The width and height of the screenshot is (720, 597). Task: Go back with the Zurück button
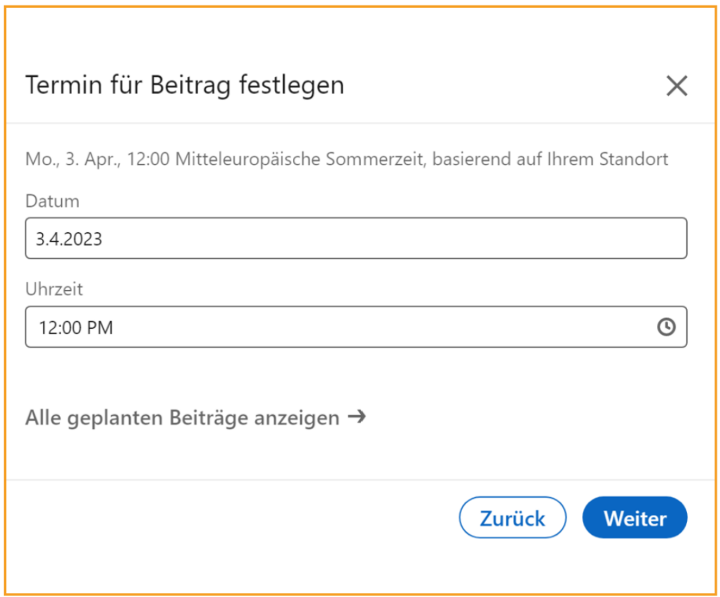point(512,518)
